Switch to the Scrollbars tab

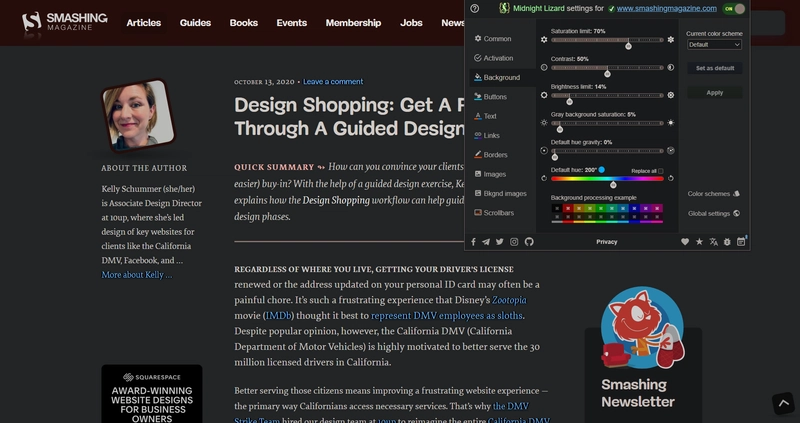502,213
